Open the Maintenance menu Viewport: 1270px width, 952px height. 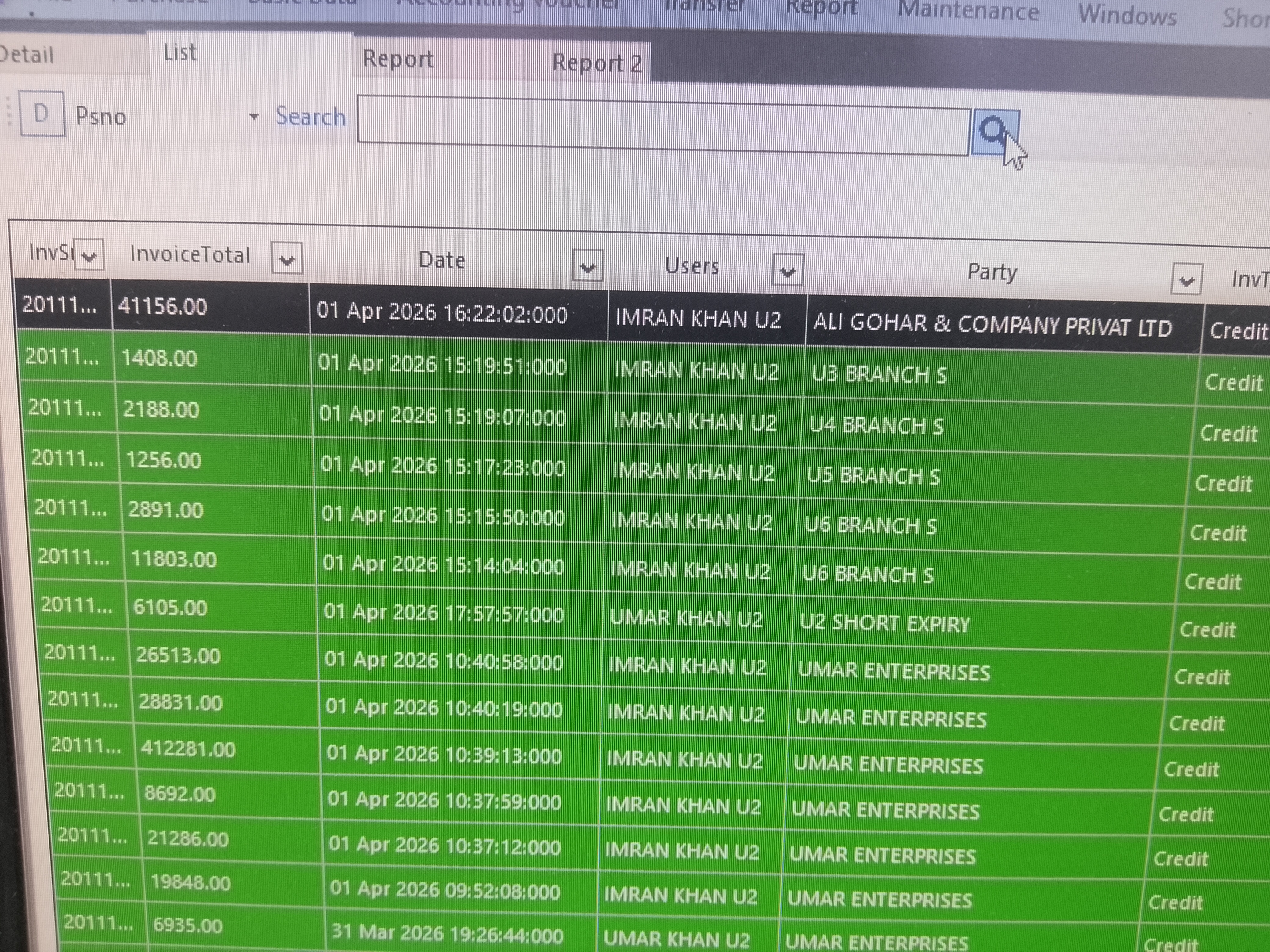[969, 10]
